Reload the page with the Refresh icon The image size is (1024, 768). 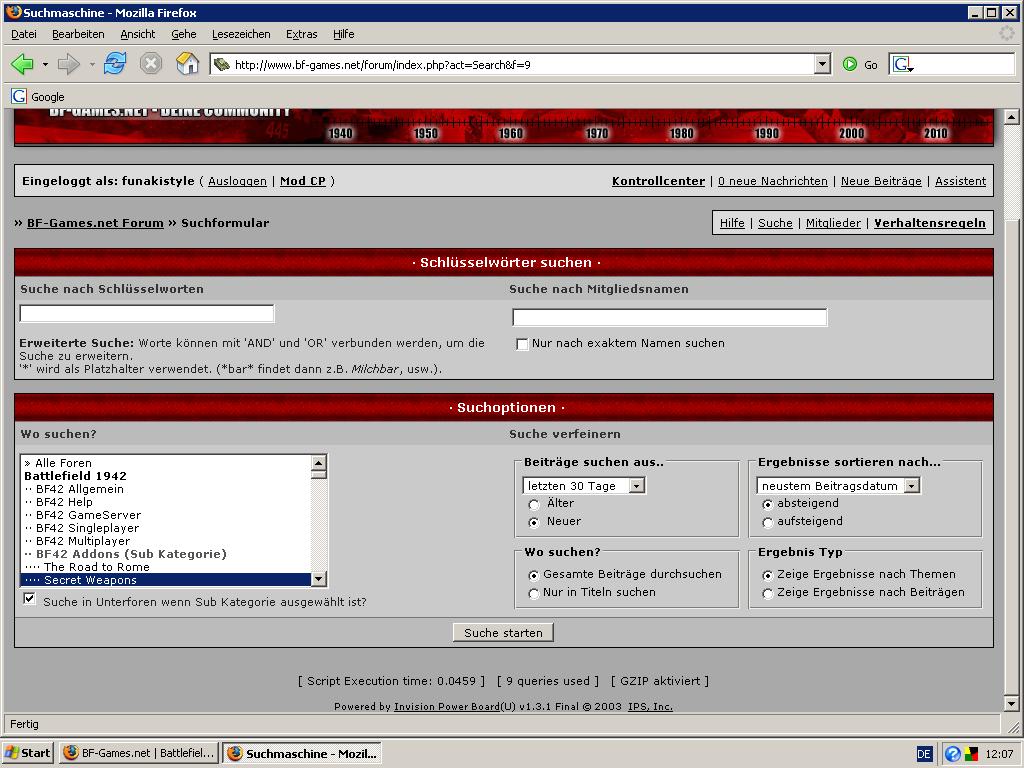pos(115,64)
